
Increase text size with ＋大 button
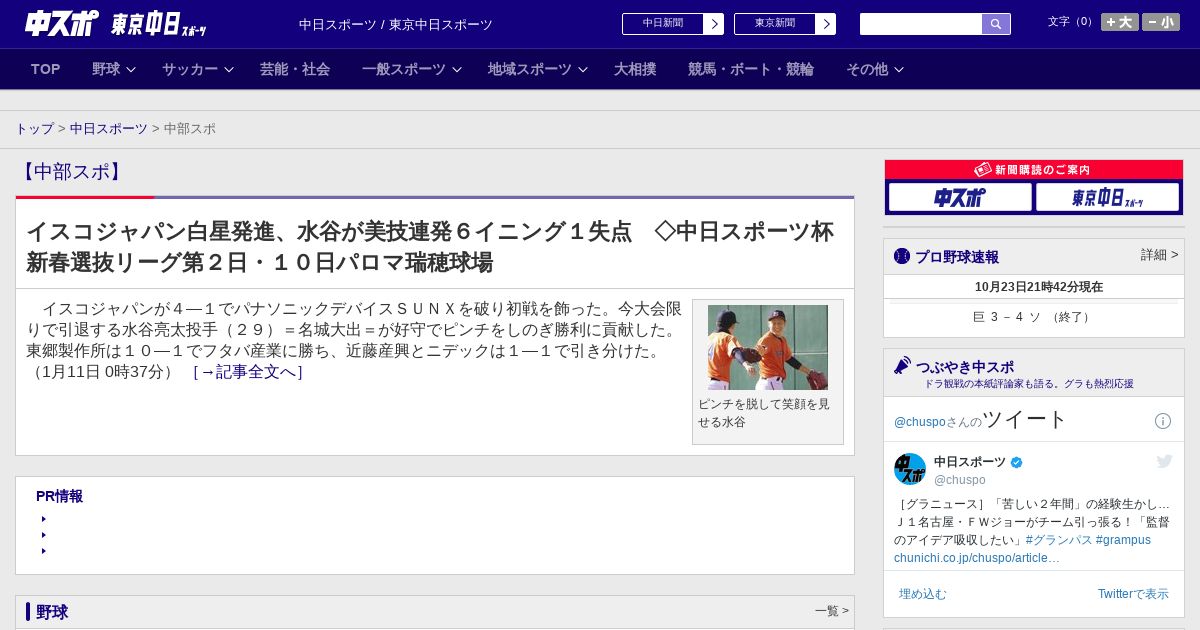pyautogui.click(x=1120, y=22)
